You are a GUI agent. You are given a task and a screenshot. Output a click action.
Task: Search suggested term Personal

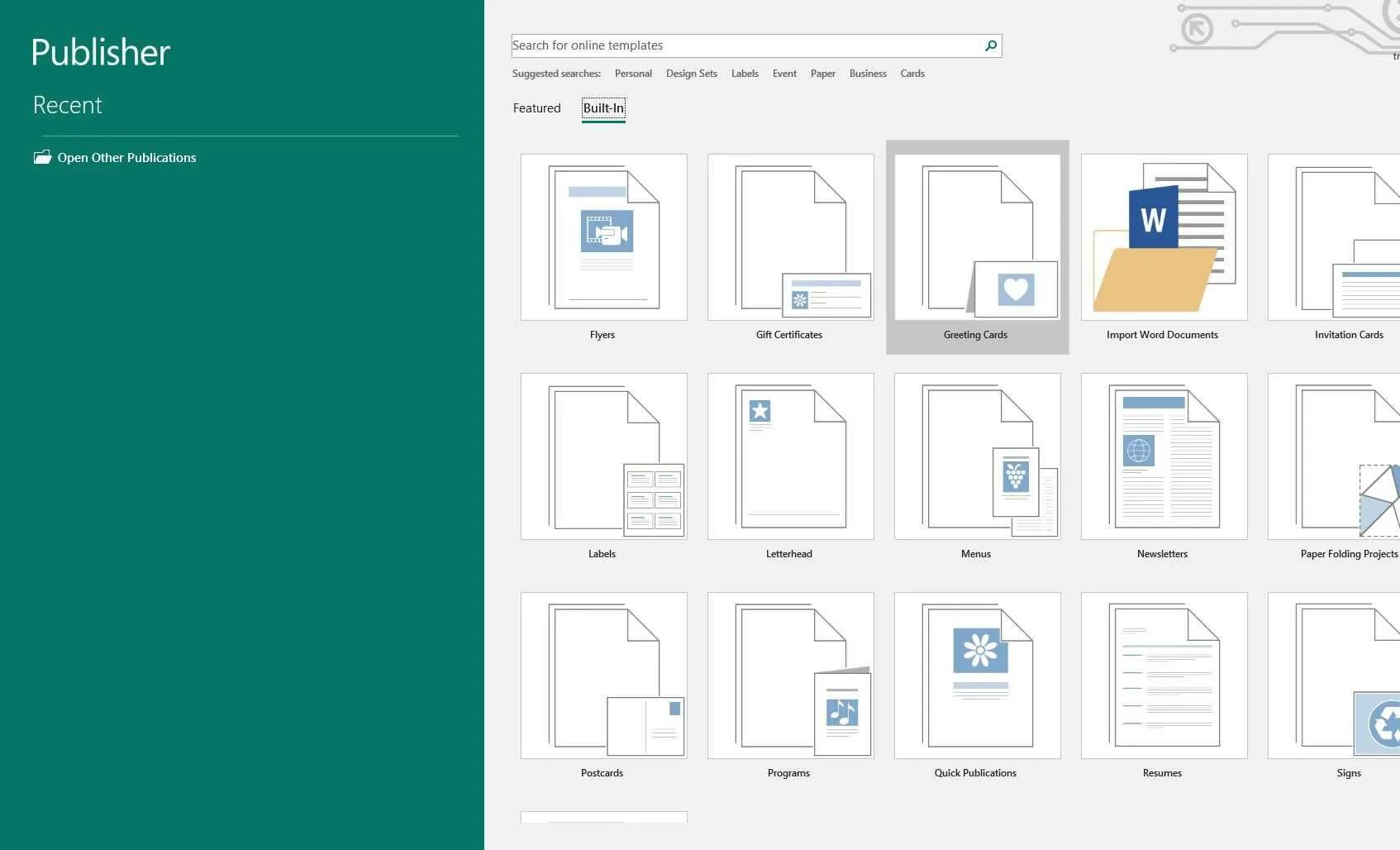point(633,74)
